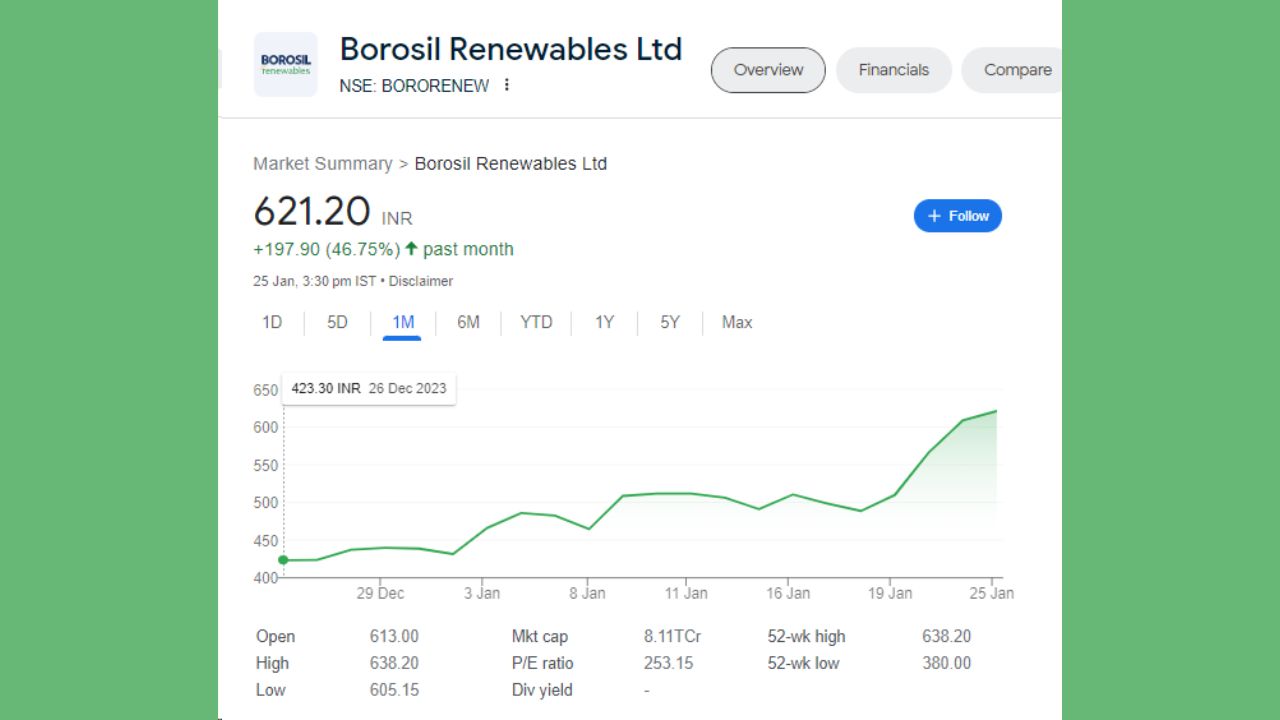Click the 19 Jan axis label

[x=890, y=593]
